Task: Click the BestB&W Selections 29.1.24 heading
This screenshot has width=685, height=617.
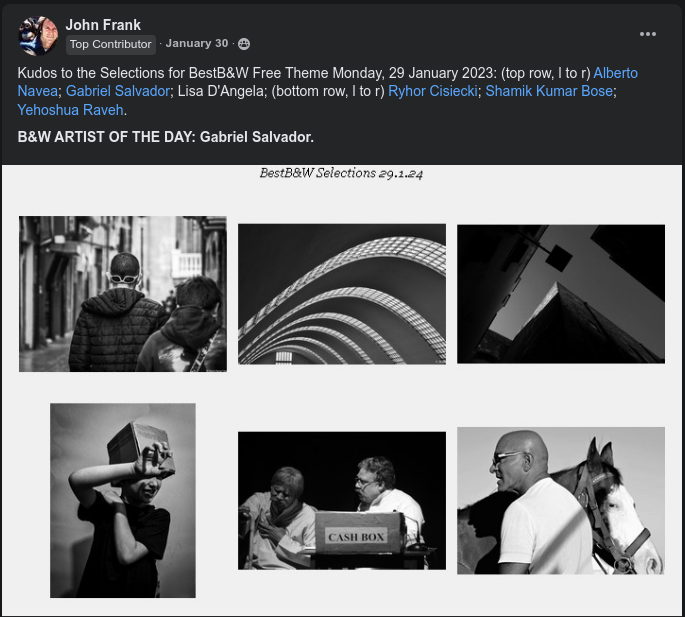Action: (x=341, y=173)
